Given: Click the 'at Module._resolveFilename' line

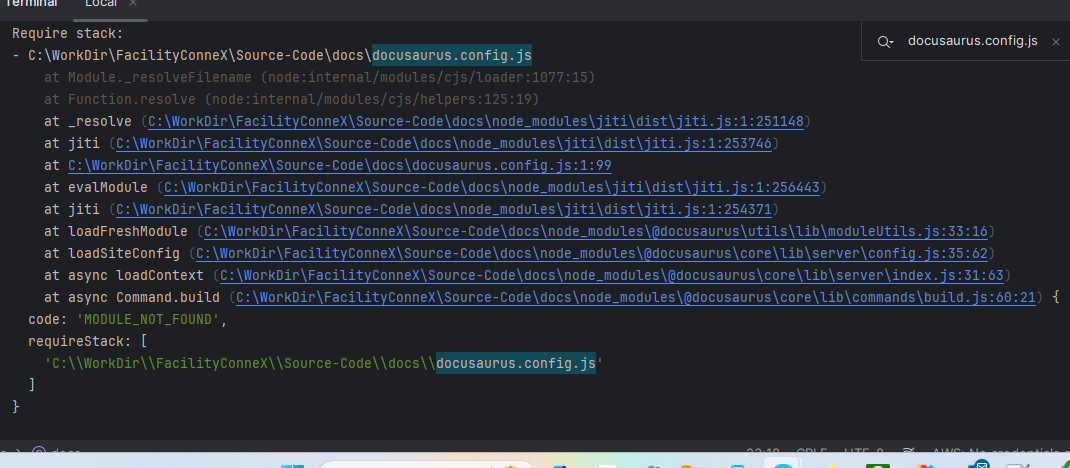Looking at the screenshot, I should 319,77.
